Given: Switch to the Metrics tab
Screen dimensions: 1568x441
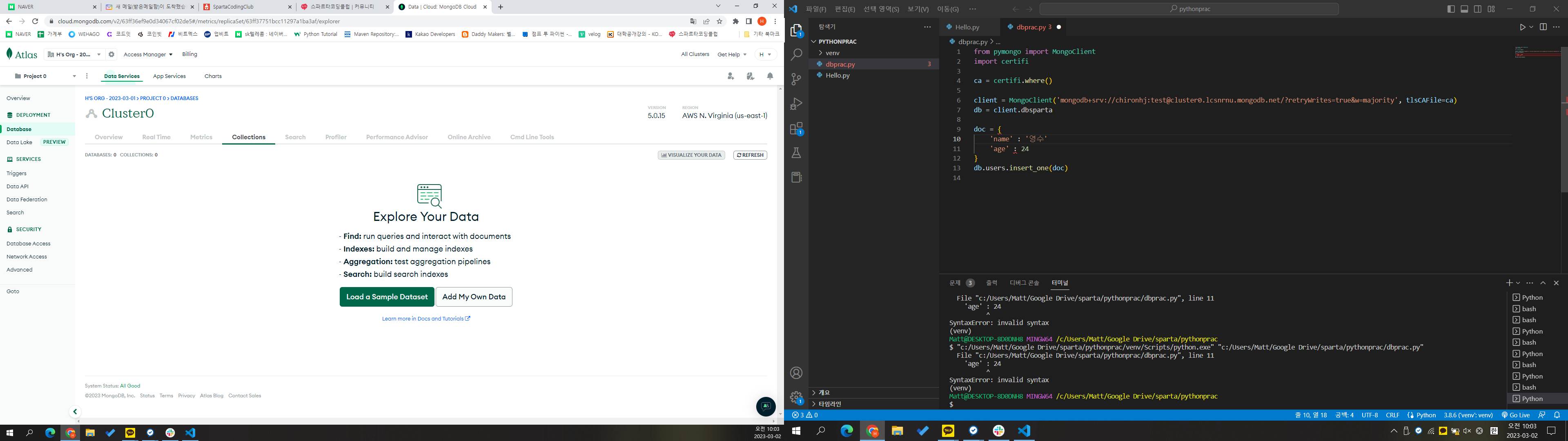Looking at the screenshot, I should pyautogui.click(x=201, y=137).
